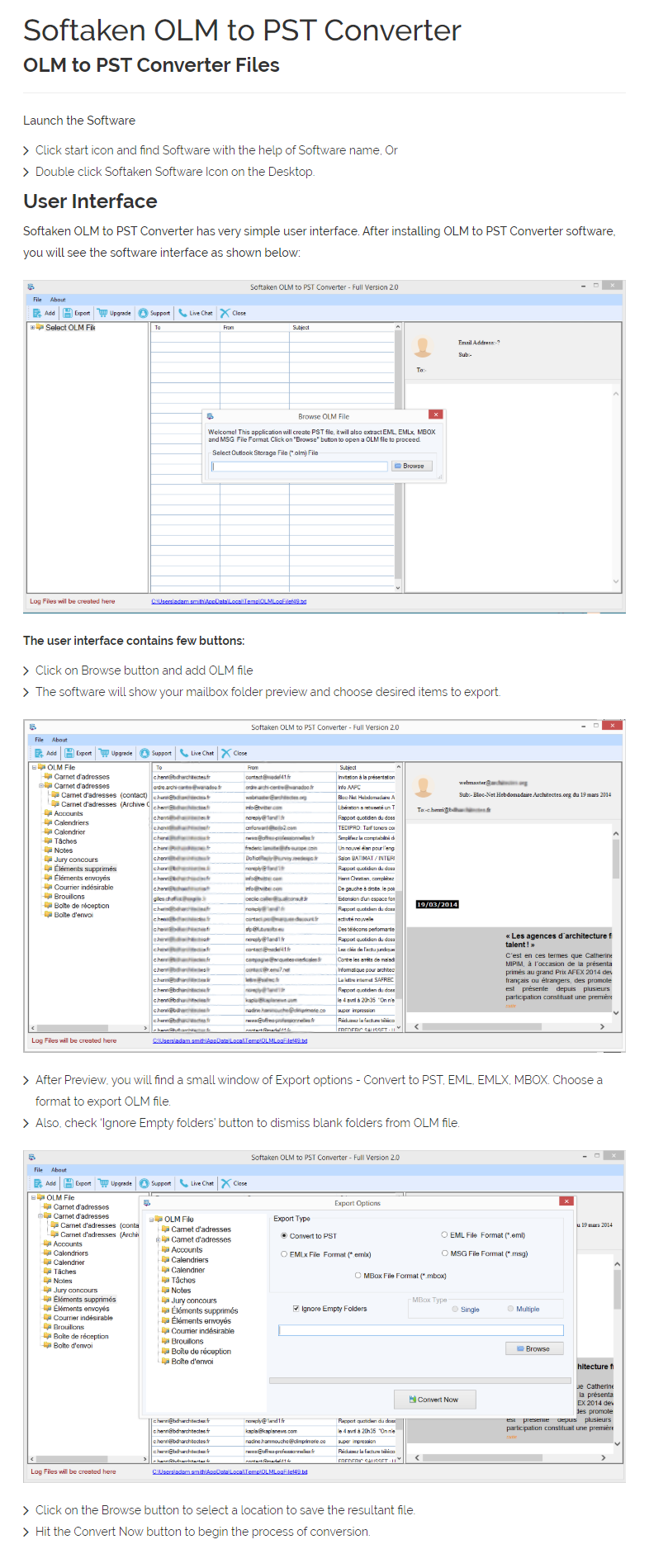The image size is (649, 1568).
Task: Click Upgrade cart icon in Export Options screenshot
Action: pyautogui.click(x=103, y=1183)
